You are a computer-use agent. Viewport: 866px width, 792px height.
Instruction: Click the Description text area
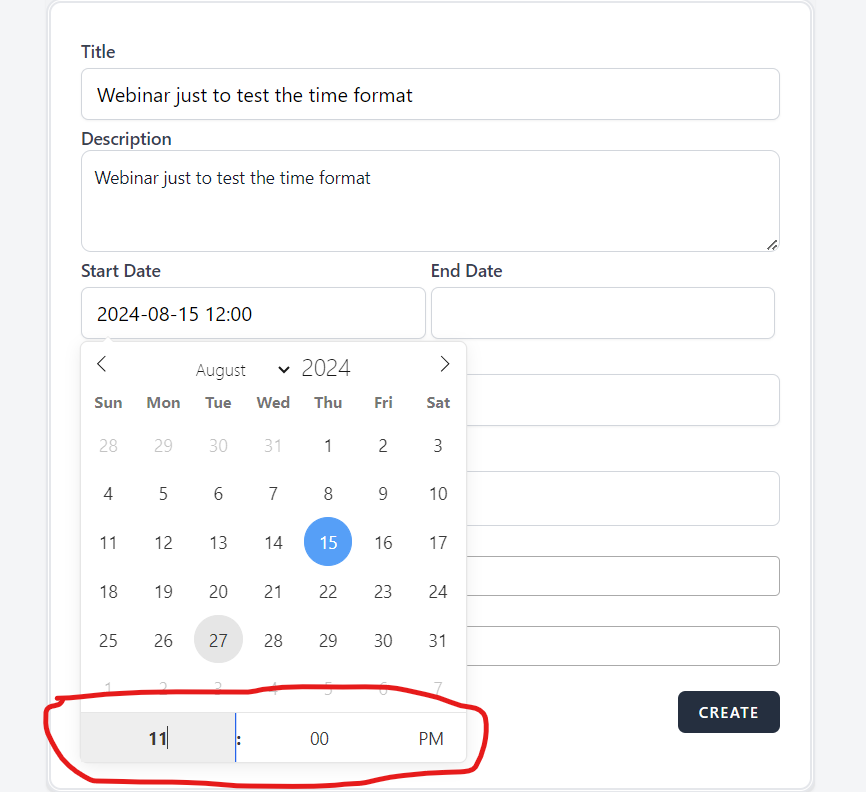430,200
